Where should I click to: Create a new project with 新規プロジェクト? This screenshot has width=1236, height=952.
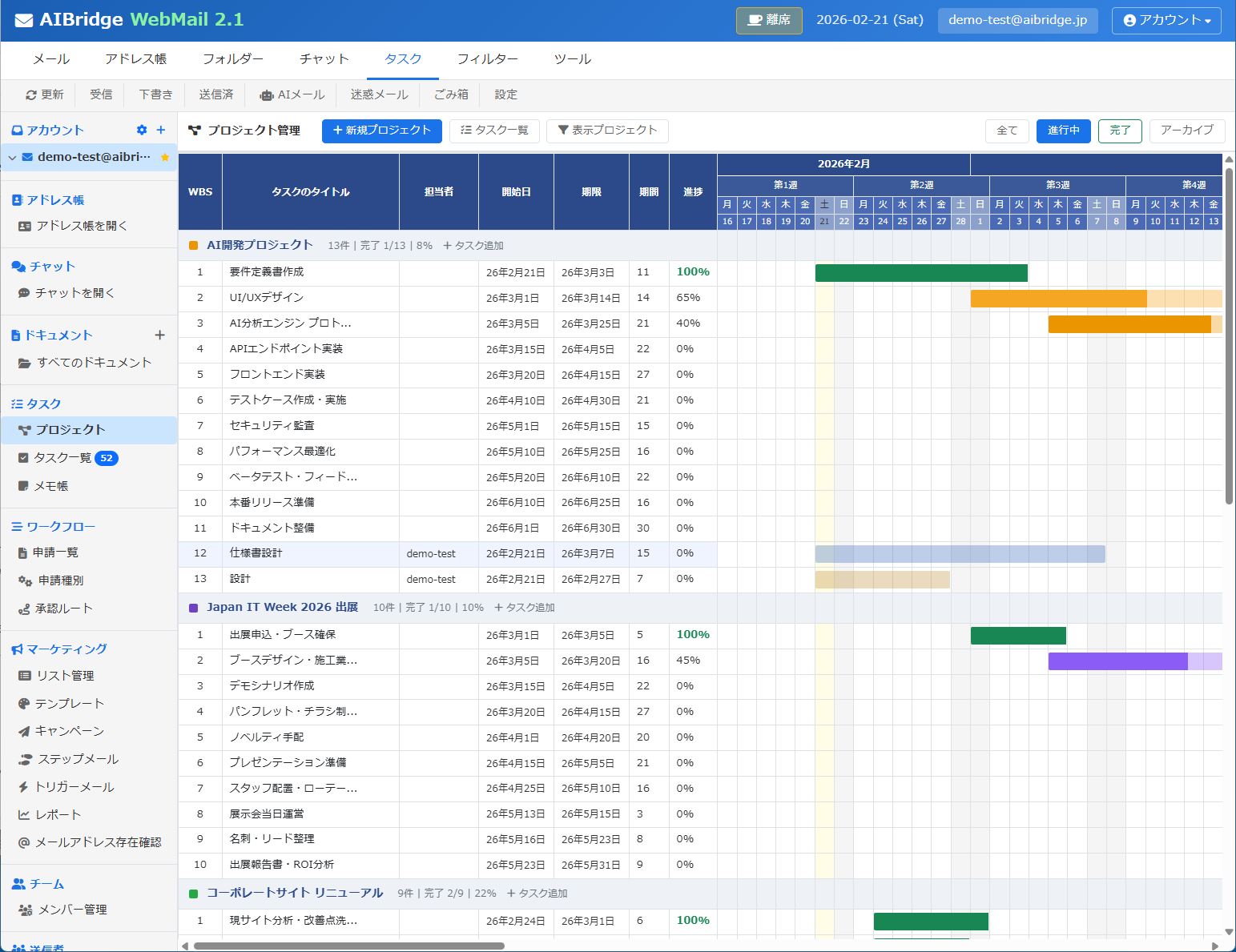pos(382,131)
